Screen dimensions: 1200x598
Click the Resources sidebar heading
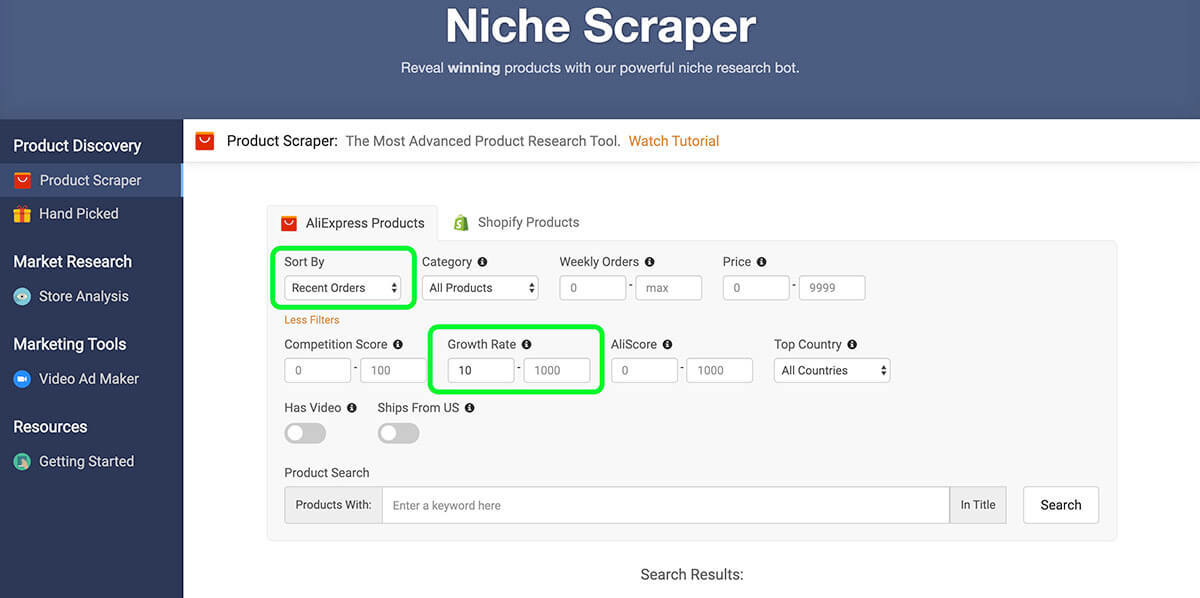pos(50,427)
